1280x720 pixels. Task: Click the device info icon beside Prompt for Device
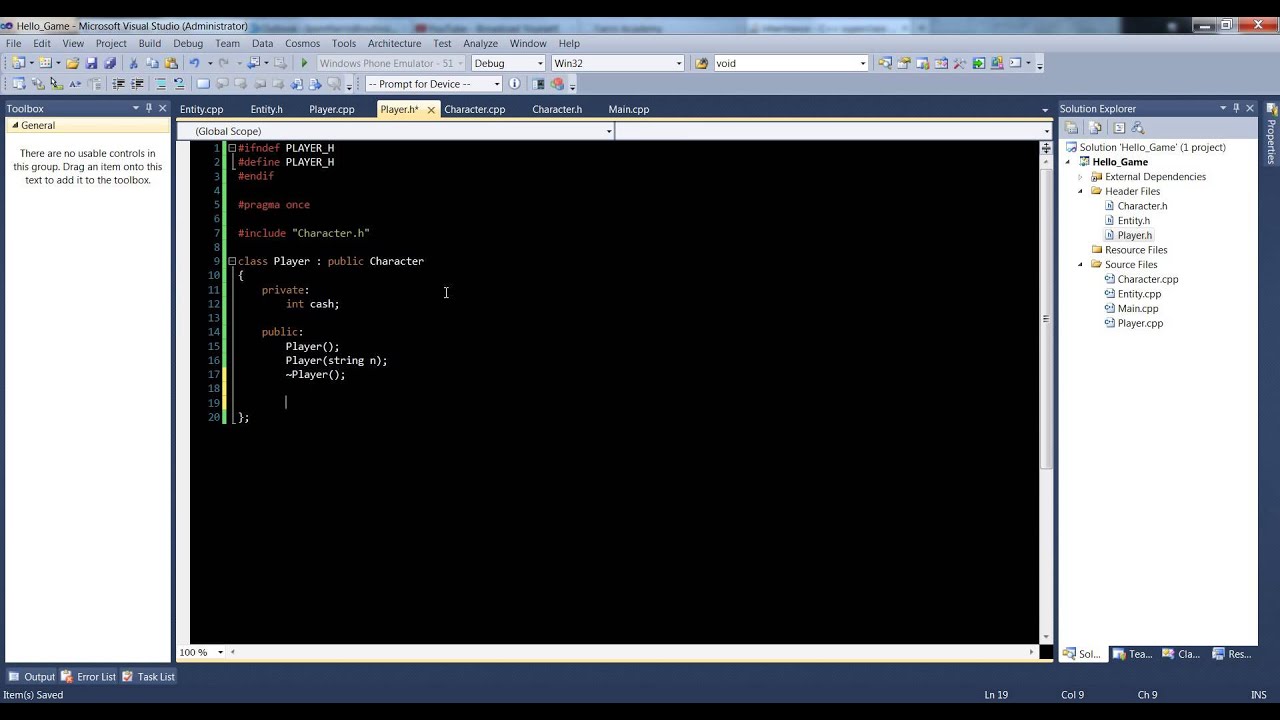(514, 84)
